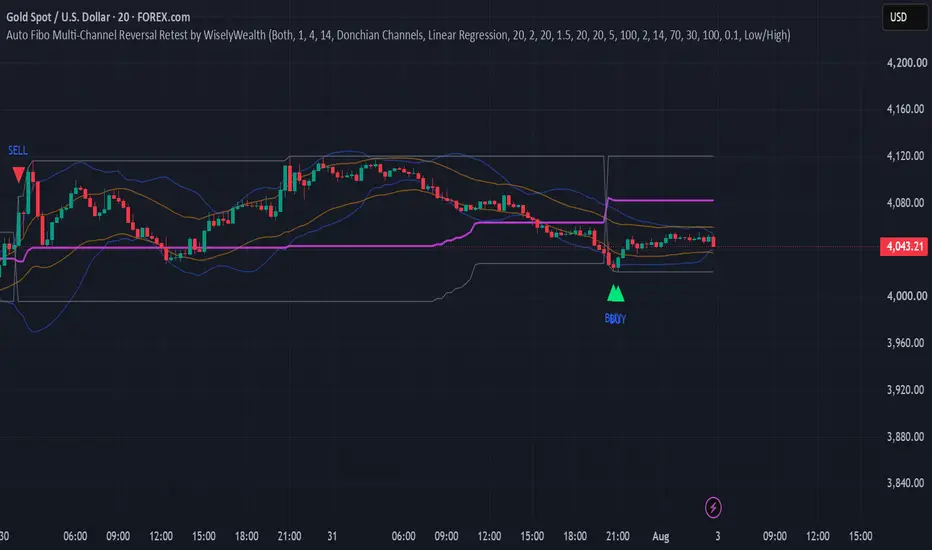The height and width of the screenshot is (550, 932).
Task: Click the 31 date label on time axis
Action: pyautogui.click(x=332, y=536)
